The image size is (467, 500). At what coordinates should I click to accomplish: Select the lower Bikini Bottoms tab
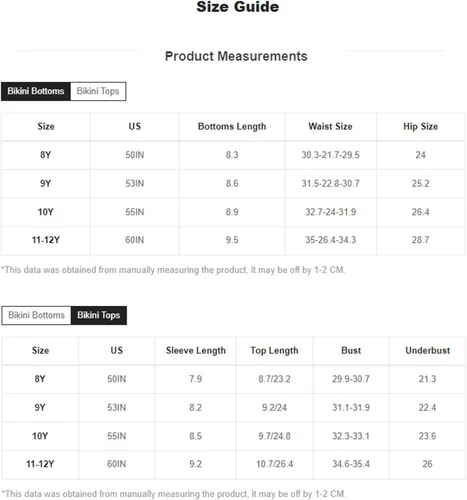(36, 315)
